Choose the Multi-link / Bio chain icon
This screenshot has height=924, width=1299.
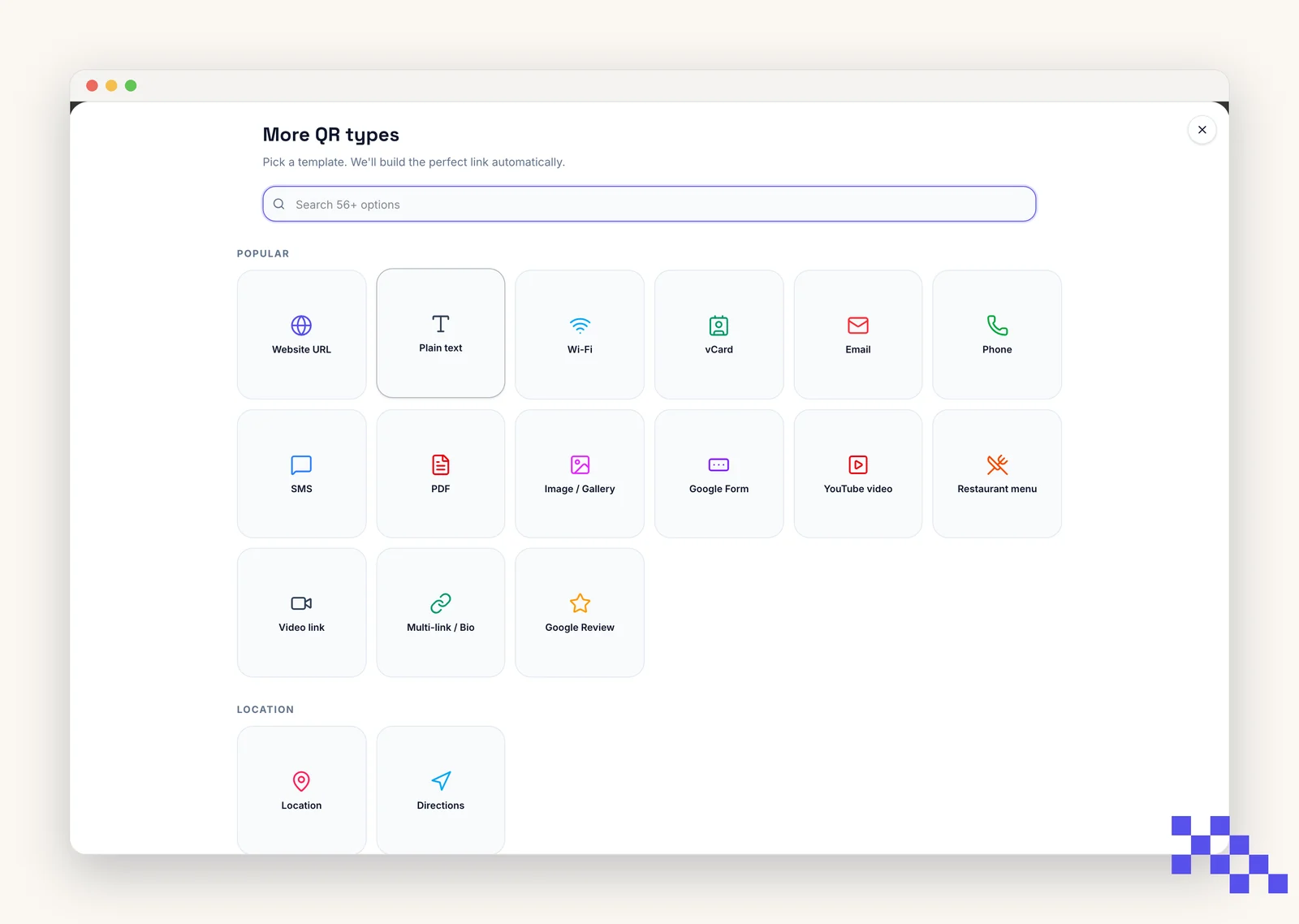[441, 603]
